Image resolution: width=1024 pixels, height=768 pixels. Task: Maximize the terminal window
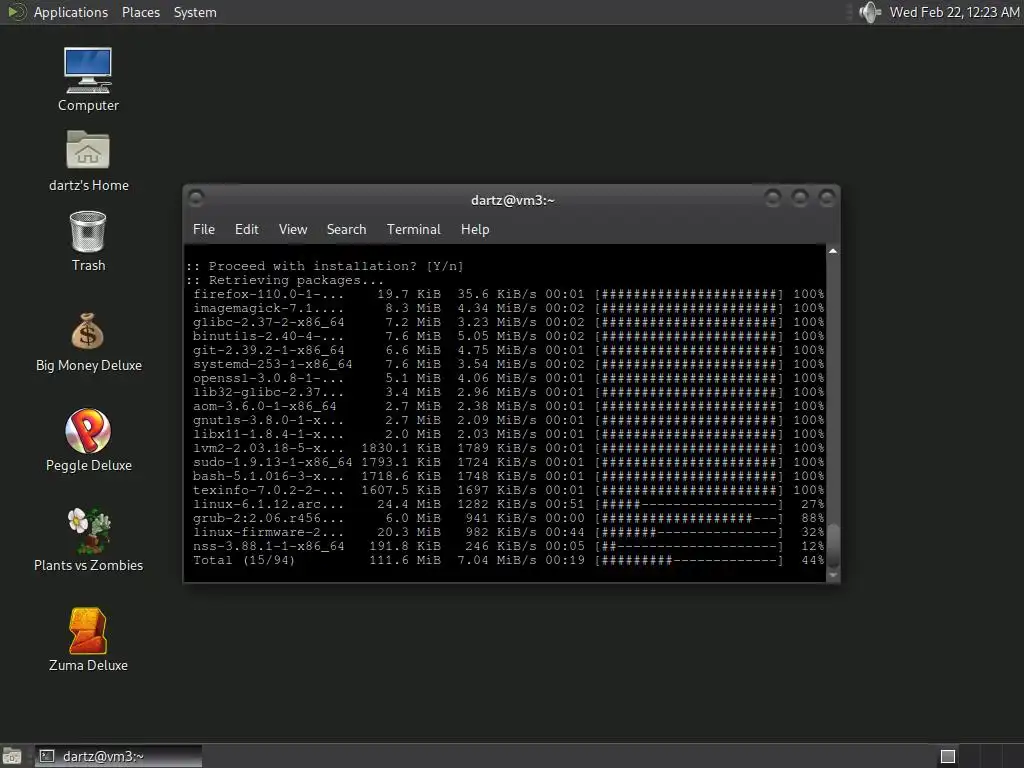(x=800, y=197)
